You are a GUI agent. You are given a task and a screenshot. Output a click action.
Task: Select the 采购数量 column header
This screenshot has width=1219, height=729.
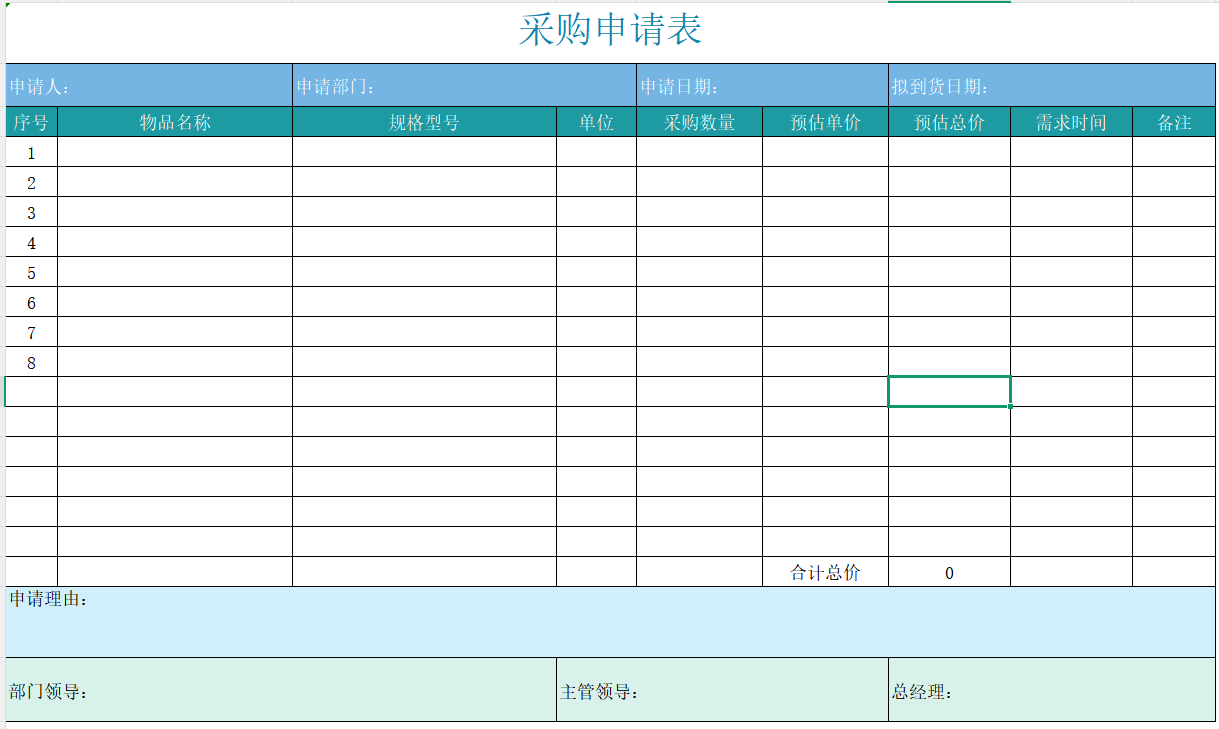point(697,122)
